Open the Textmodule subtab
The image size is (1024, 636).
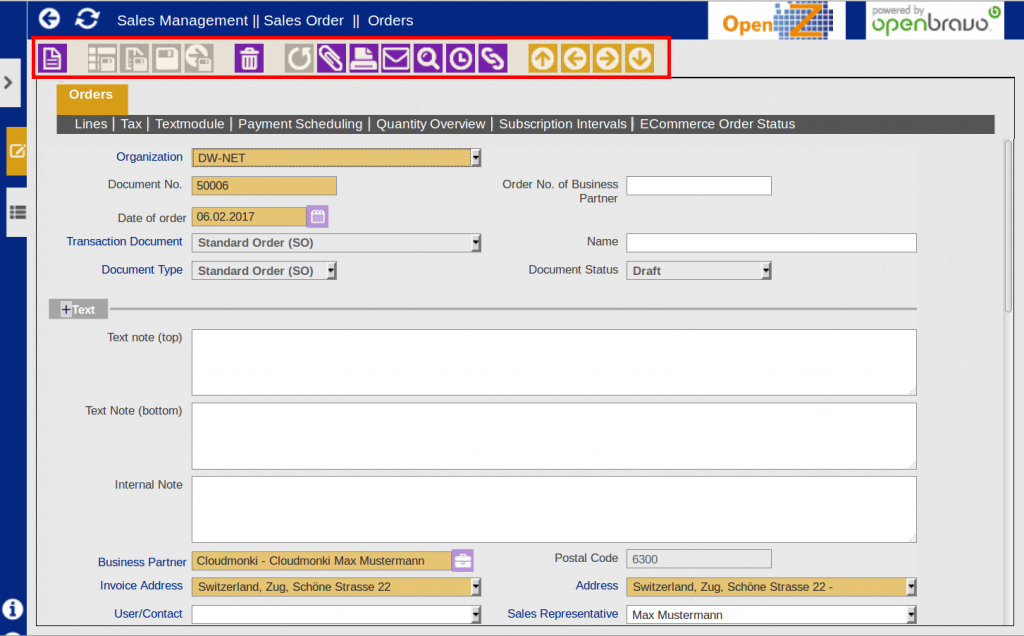click(189, 124)
